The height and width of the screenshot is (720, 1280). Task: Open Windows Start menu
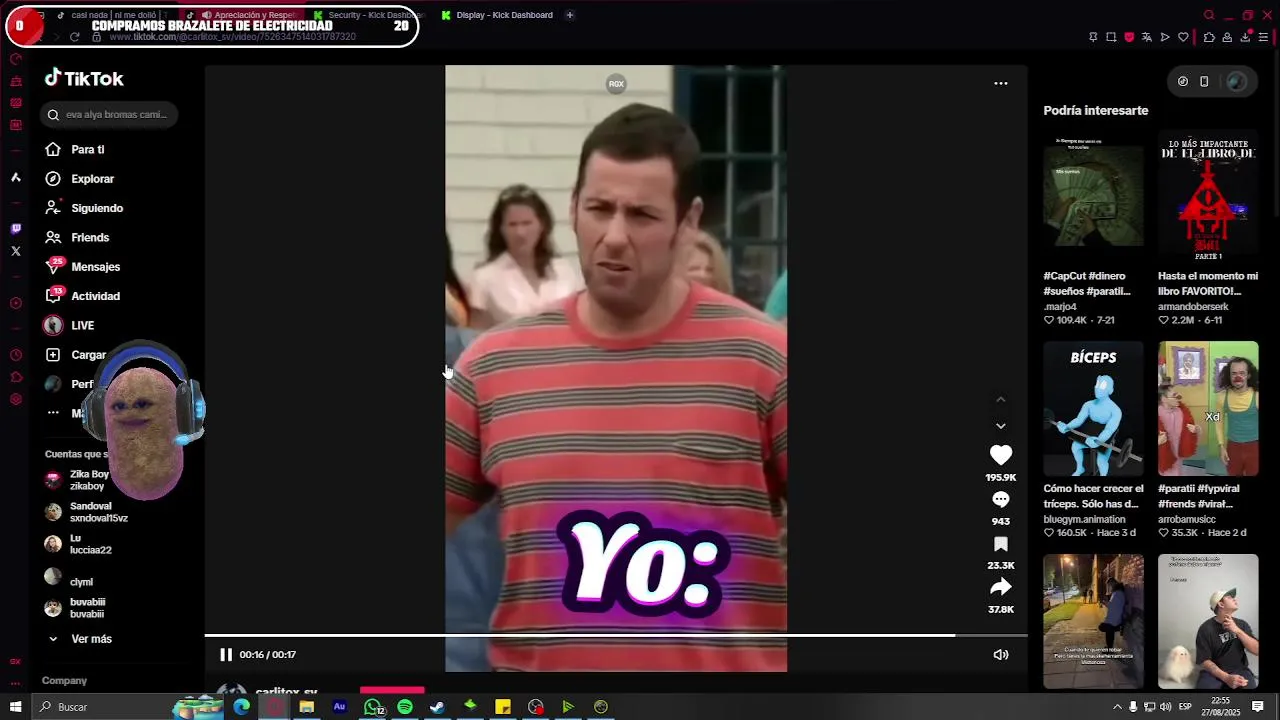coord(15,707)
